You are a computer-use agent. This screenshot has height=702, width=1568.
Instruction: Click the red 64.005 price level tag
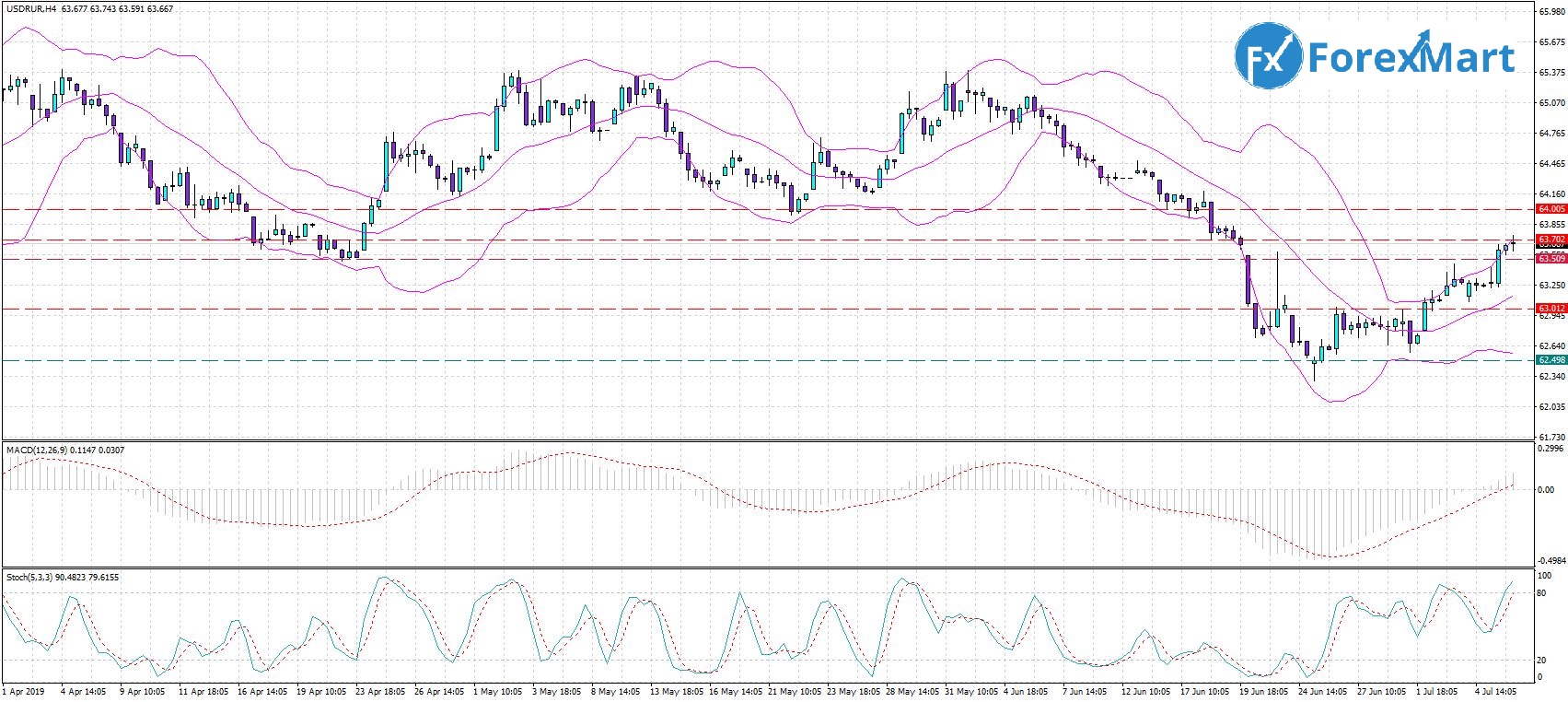coord(1551,209)
